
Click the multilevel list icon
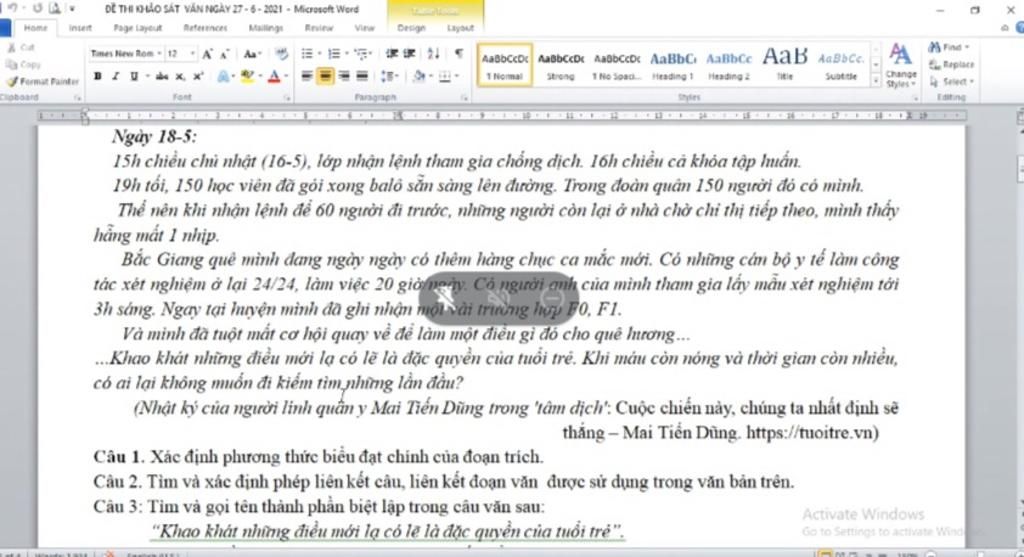361,54
